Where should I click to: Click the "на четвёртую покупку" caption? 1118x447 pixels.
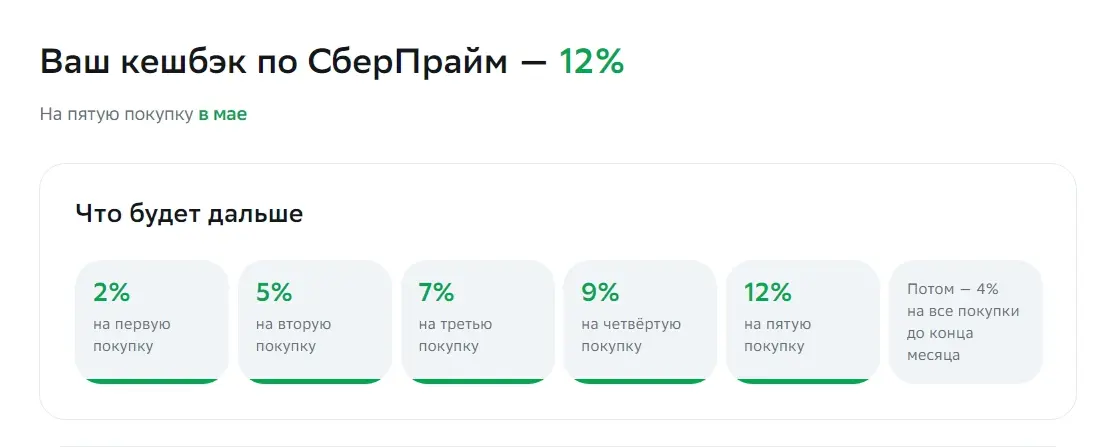631,335
